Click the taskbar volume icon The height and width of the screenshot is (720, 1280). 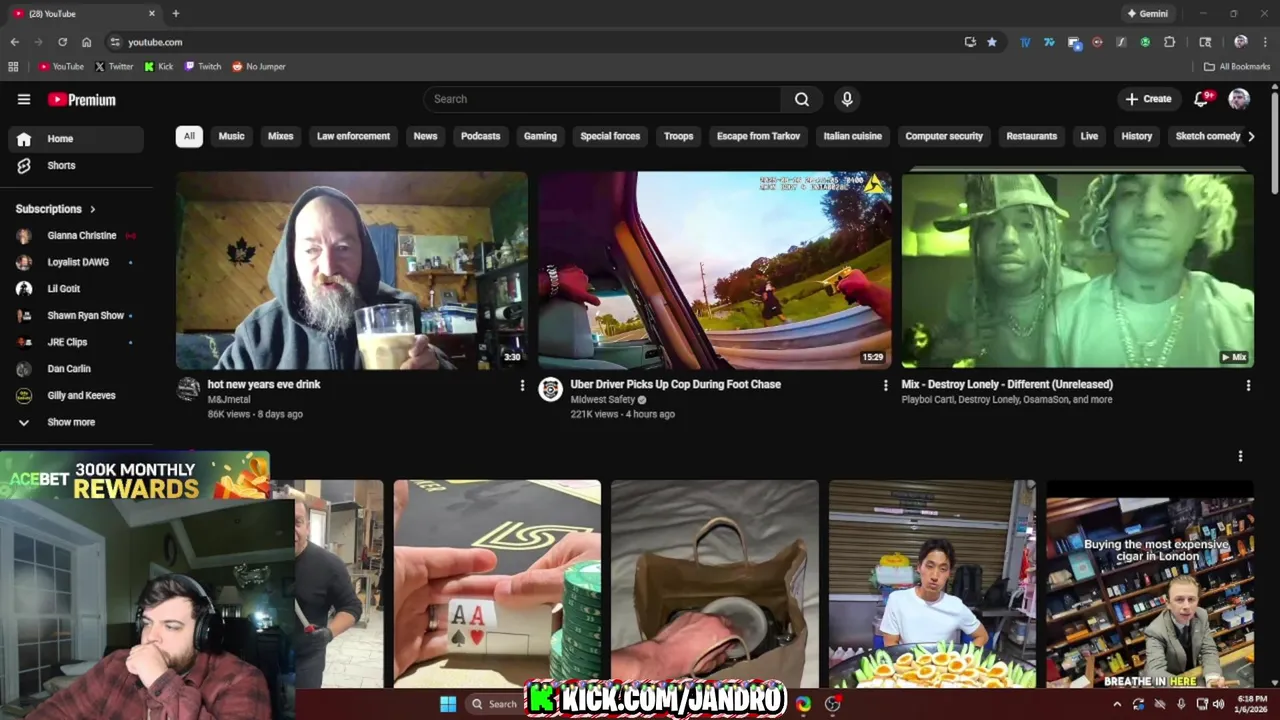pos(1218,704)
